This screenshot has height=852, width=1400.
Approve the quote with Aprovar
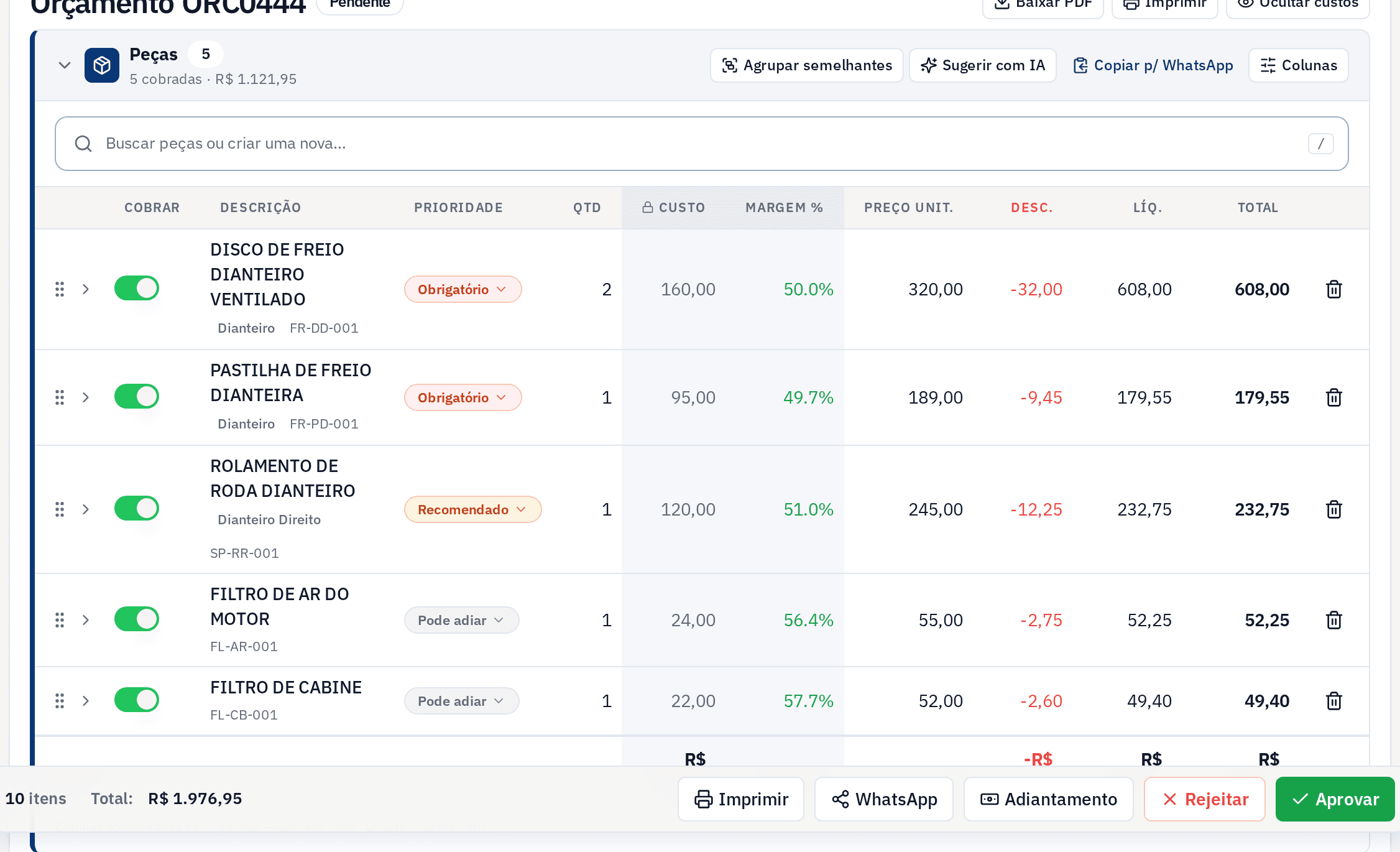point(1335,799)
